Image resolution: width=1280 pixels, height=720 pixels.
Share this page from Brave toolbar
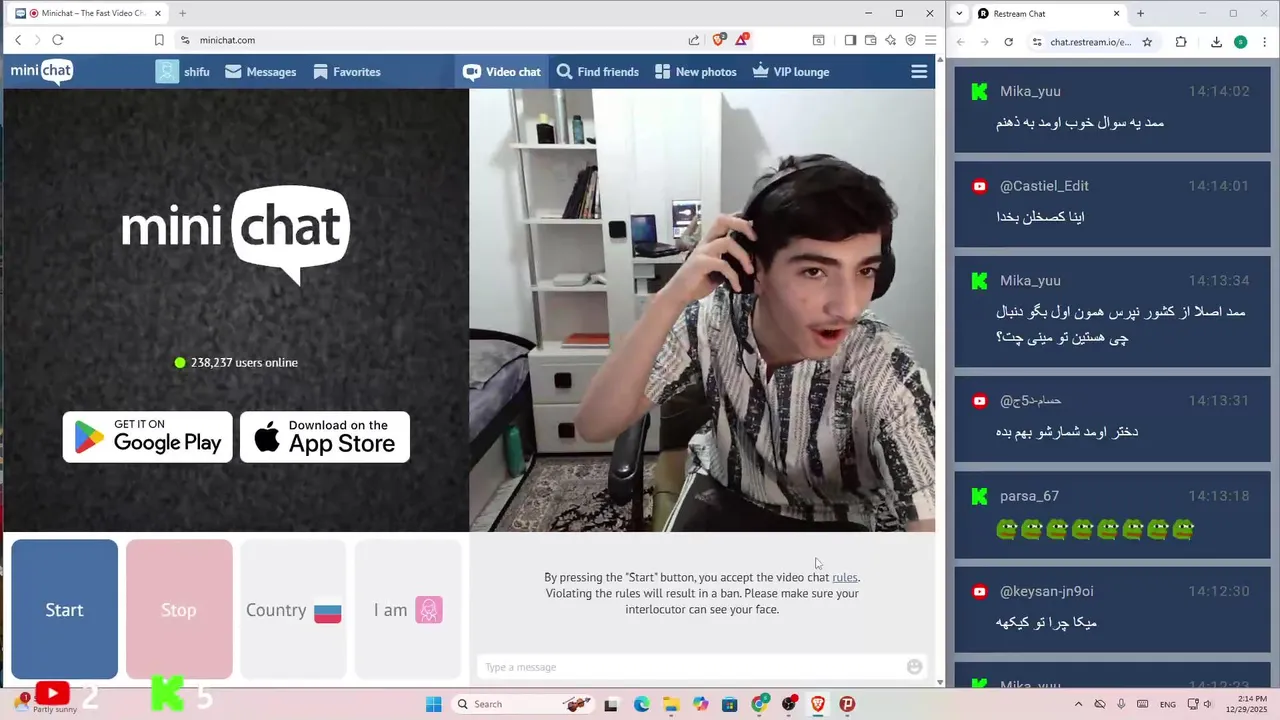point(694,40)
